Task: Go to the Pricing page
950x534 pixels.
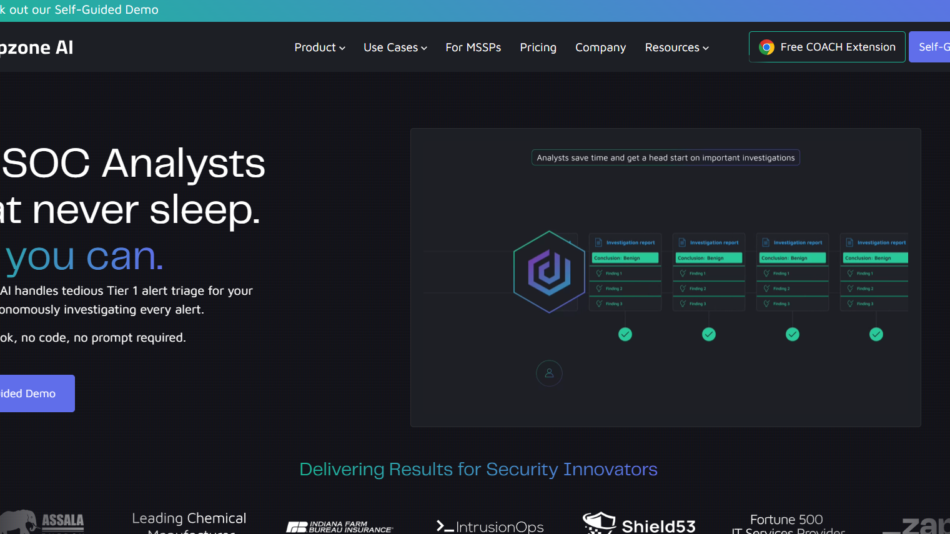Action: (538, 47)
